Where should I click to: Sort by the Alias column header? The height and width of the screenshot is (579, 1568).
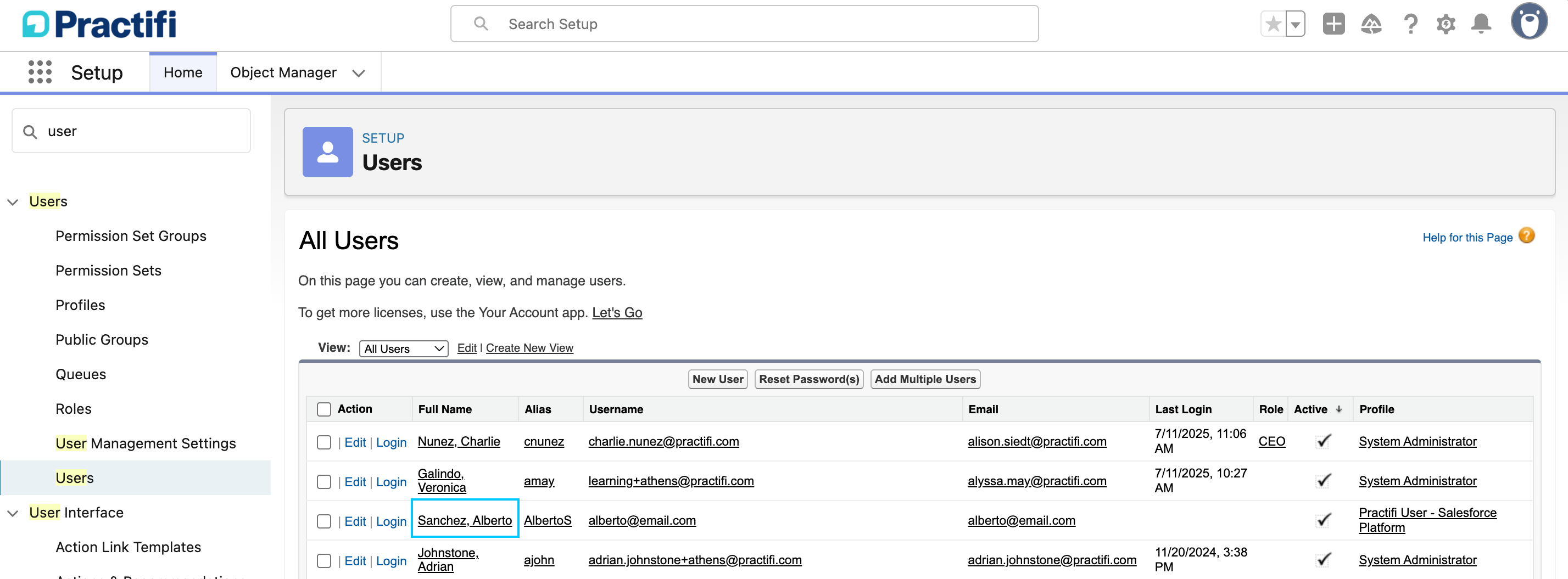pyautogui.click(x=538, y=409)
